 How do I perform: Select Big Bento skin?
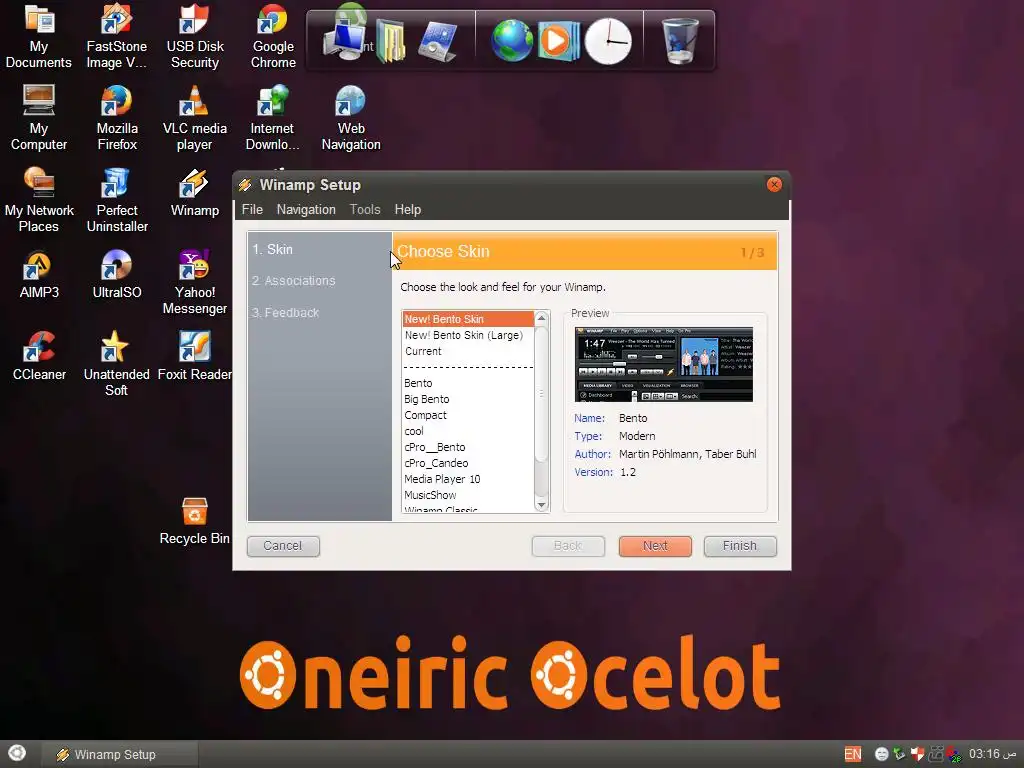[x=468, y=399]
